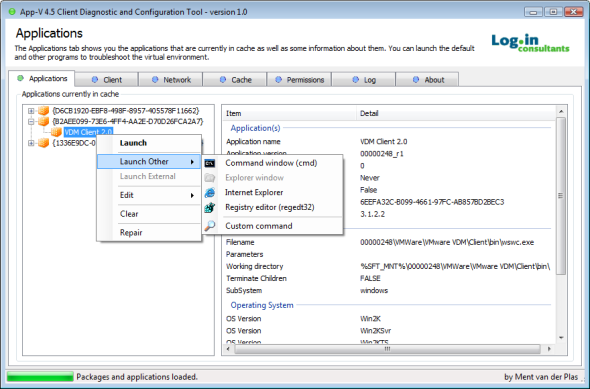
Task: Click the VDM Client 2.0 package icon
Action: [x=56, y=132]
